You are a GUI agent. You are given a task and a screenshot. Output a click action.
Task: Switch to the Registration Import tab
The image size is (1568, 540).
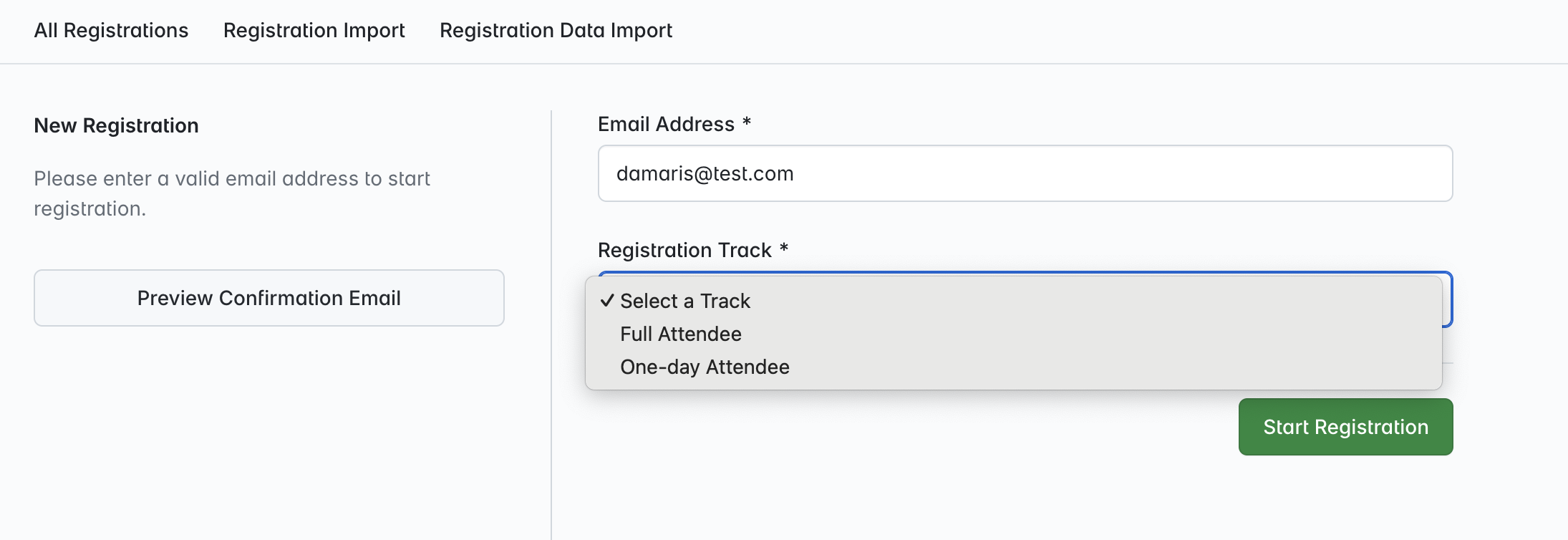(x=314, y=31)
